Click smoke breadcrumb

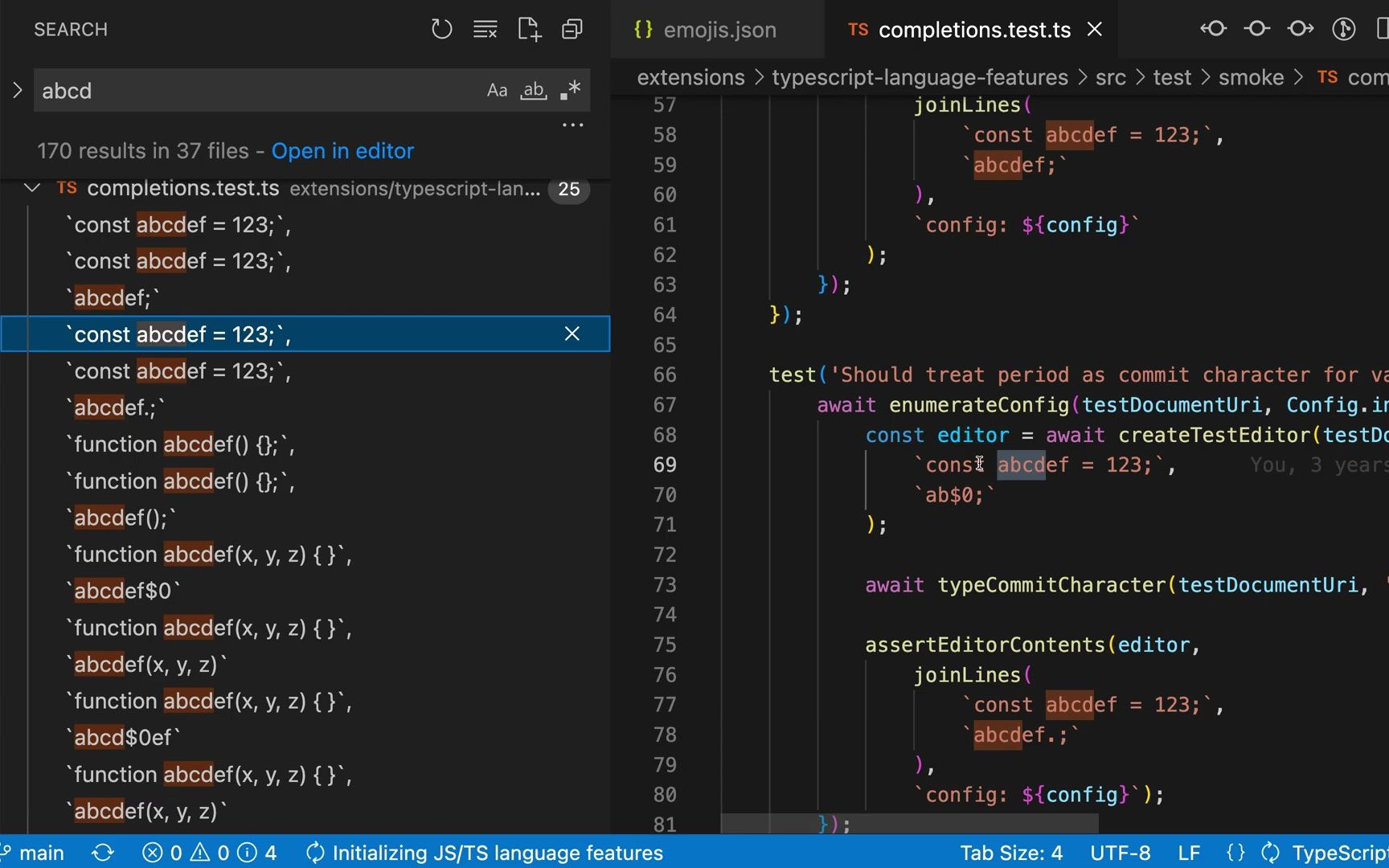[x=1251, y=78]
